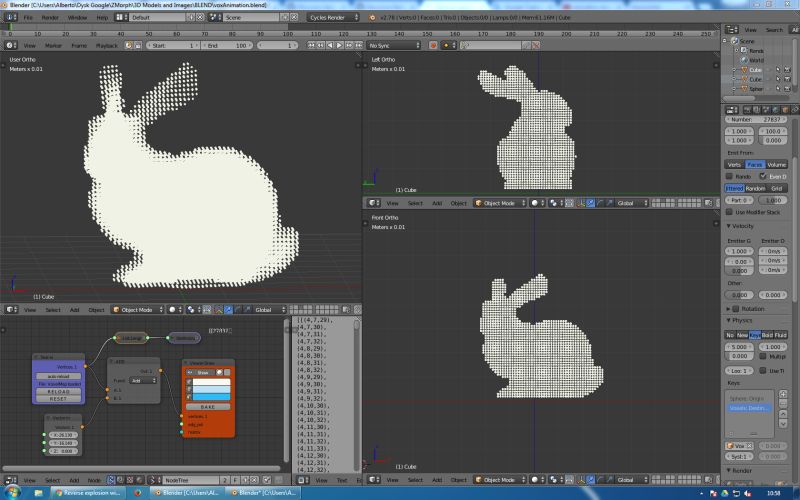Move key down with arrow icon
The image size is (800, 500).
tap(783, 423)
